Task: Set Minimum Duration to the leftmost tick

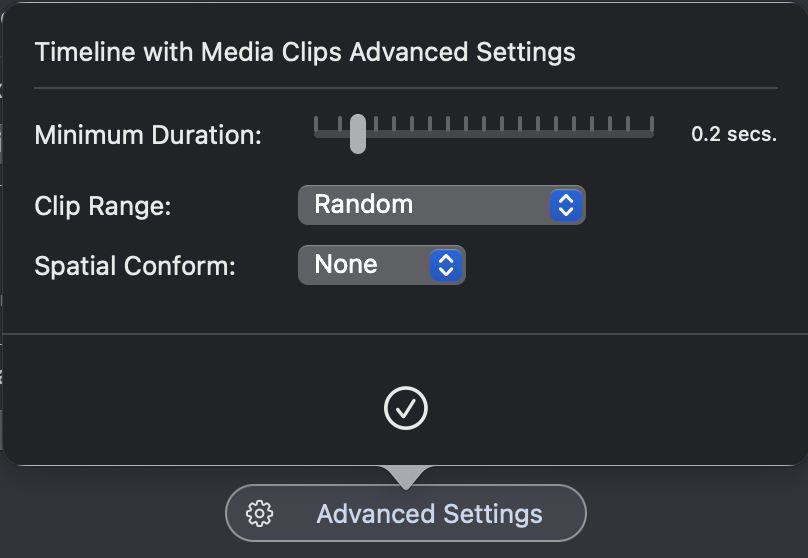Action: tap(316, 128)
